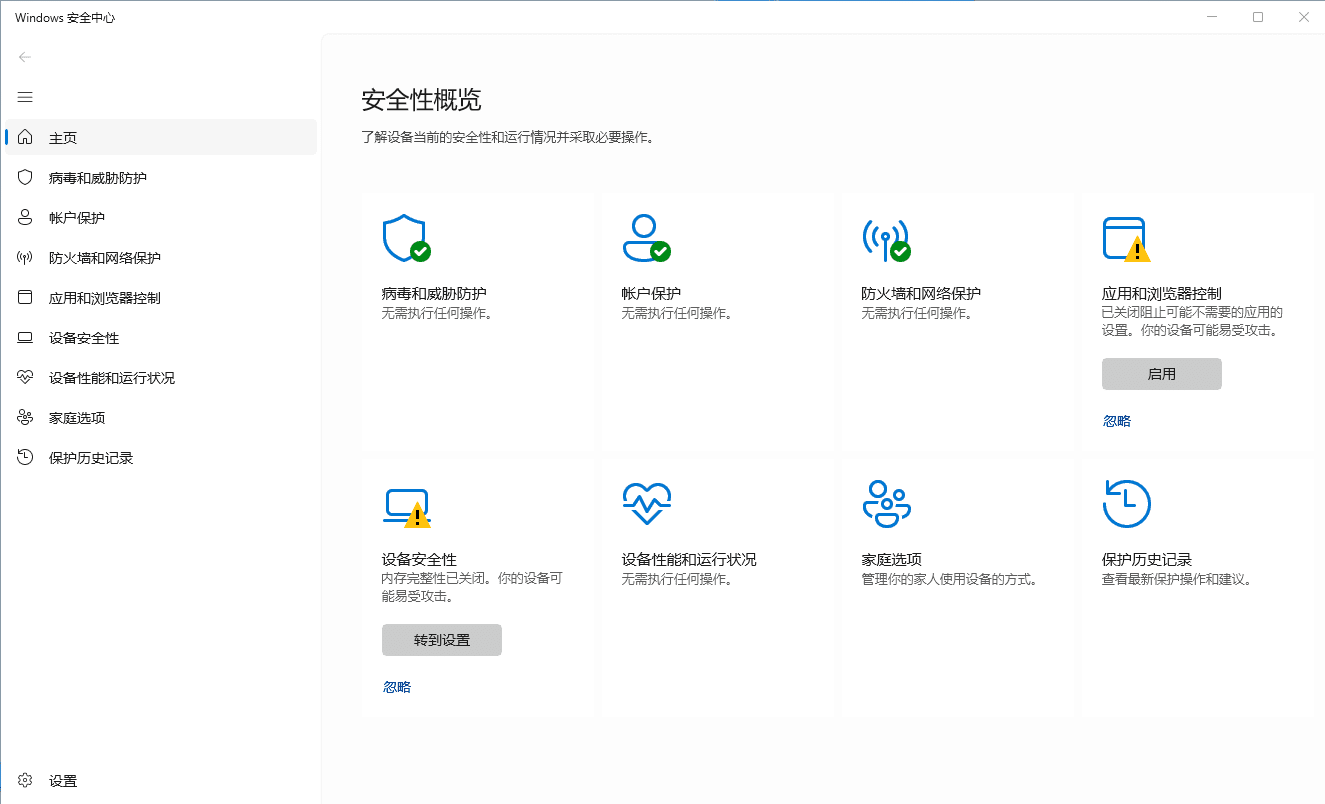Click the 保护历史记录 card title
Image resolution: width=1325 pixels, height=804 pixels.
(1146, 560)
